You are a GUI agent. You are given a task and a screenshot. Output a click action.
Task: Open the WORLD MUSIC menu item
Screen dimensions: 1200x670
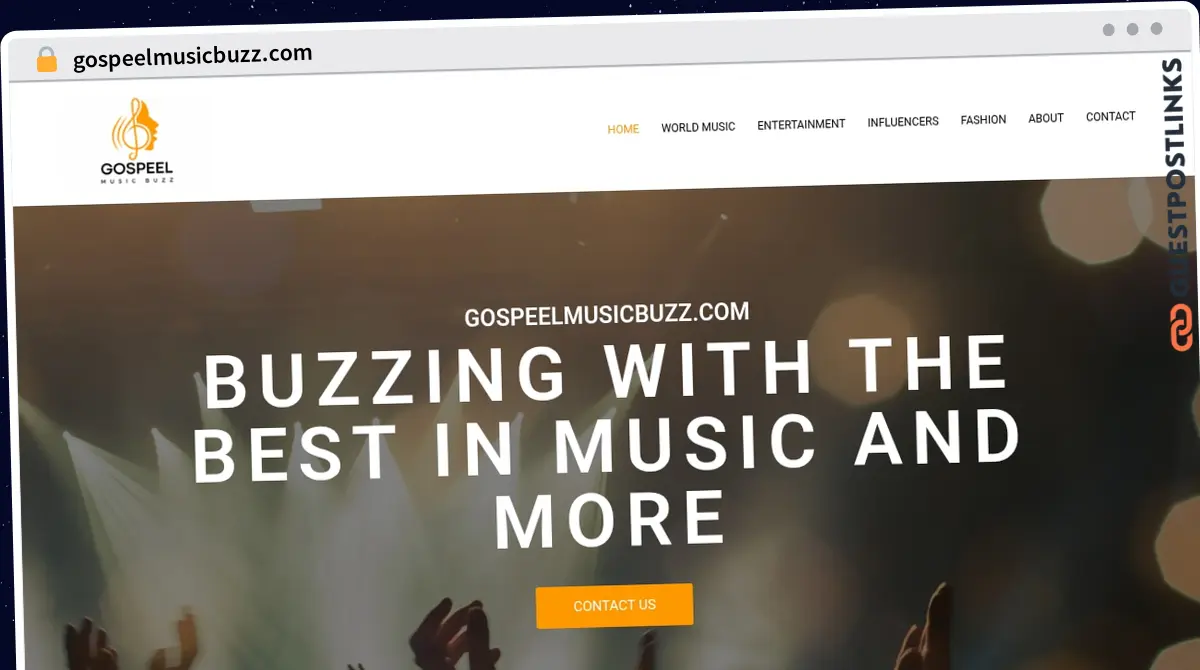(x=698, y=127)
